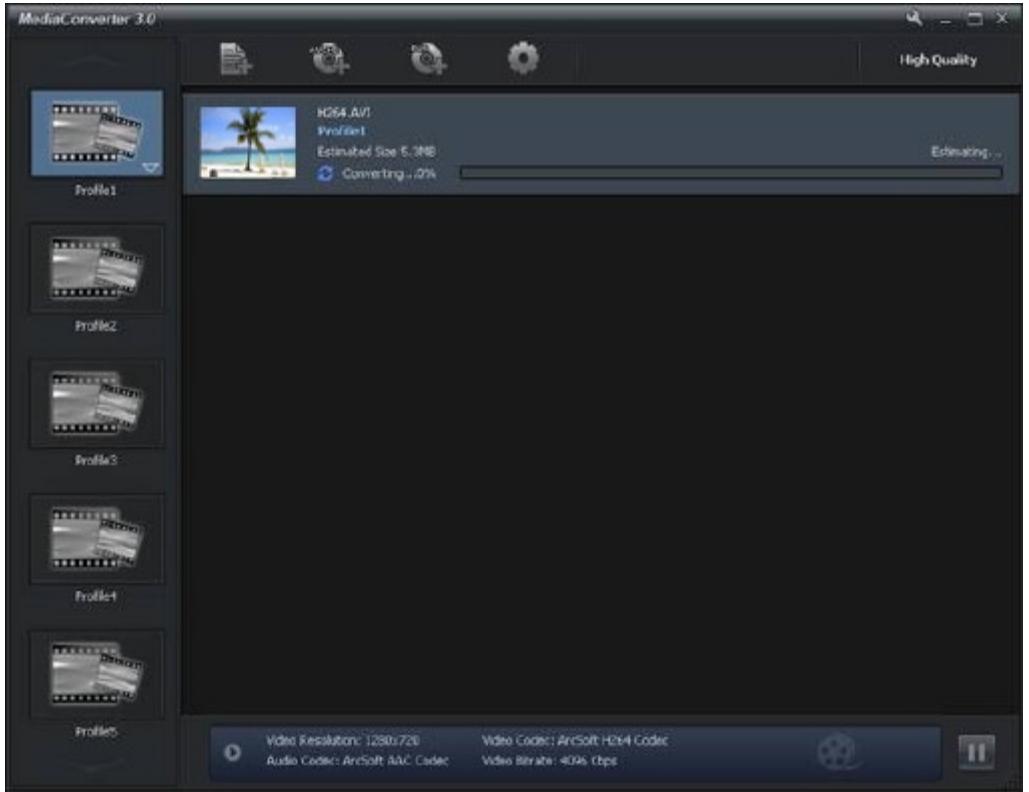Click the Video Resolution 1280x720 text
This screenshot has height=792, width=1029.
(x=343, y=741)
